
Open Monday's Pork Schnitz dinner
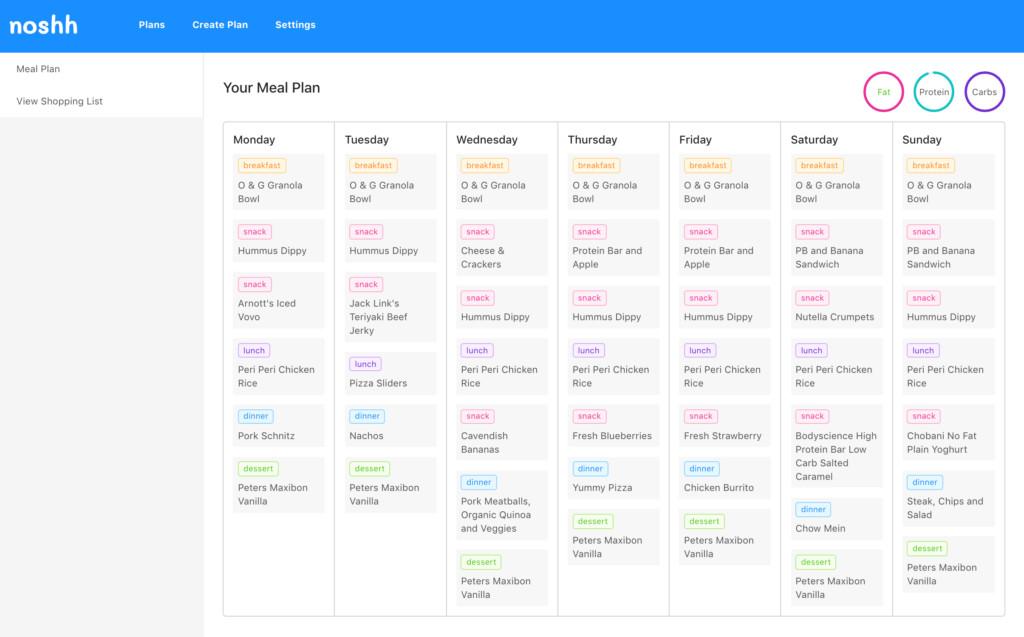[279, 425]
